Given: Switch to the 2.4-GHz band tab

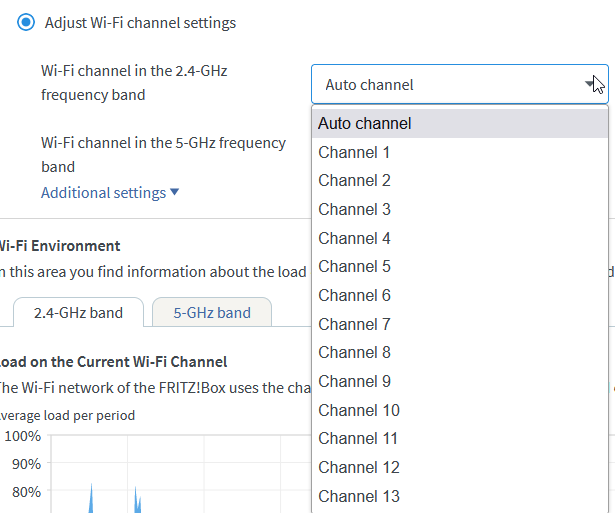Looking at the screenshot, I should point(78,313).
